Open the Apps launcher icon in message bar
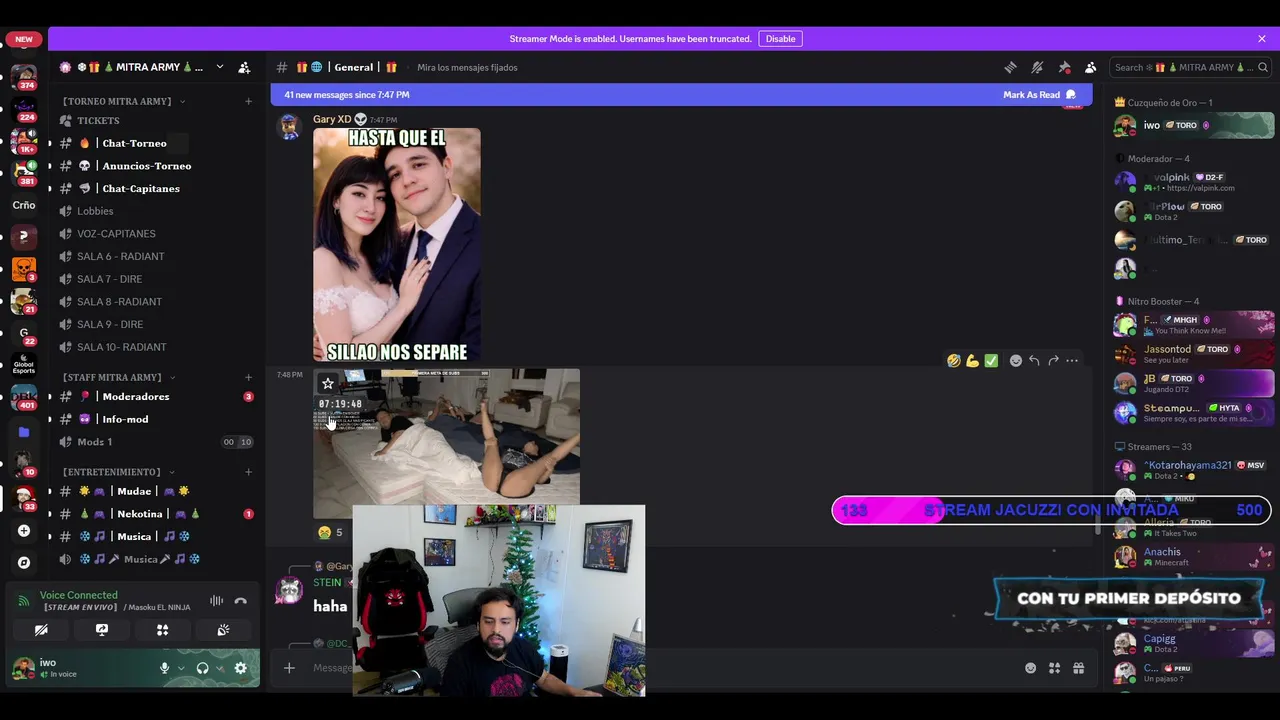The image size is (1280, 720). [1054, 668]
